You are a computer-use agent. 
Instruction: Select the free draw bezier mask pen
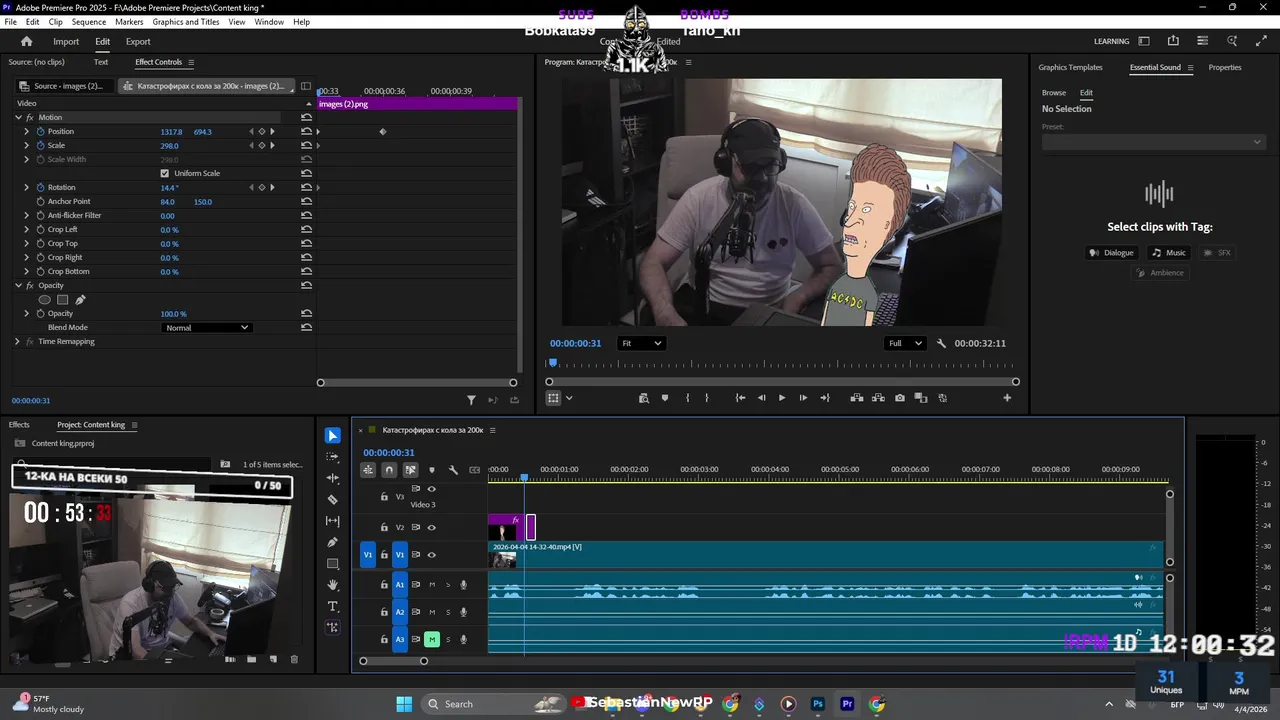(80, 300)
